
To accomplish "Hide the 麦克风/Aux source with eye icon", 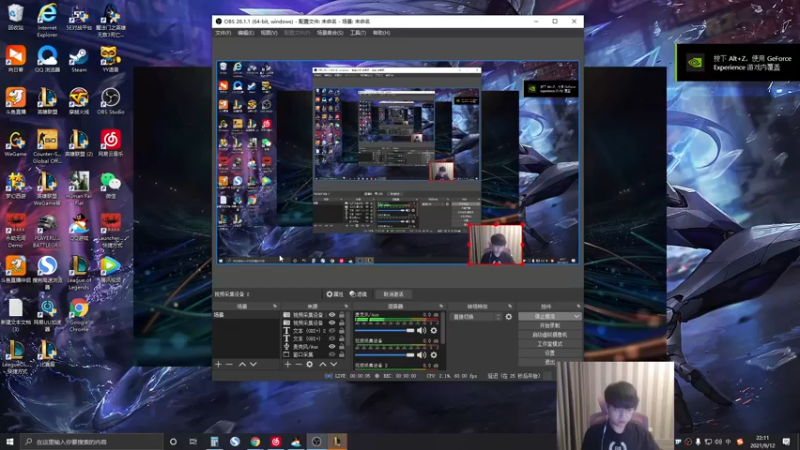I will [332, 346].
